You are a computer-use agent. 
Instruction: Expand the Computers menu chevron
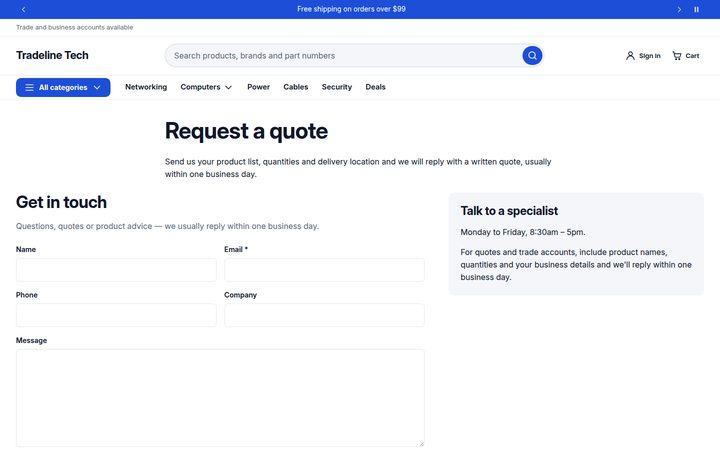coord(228,87)
